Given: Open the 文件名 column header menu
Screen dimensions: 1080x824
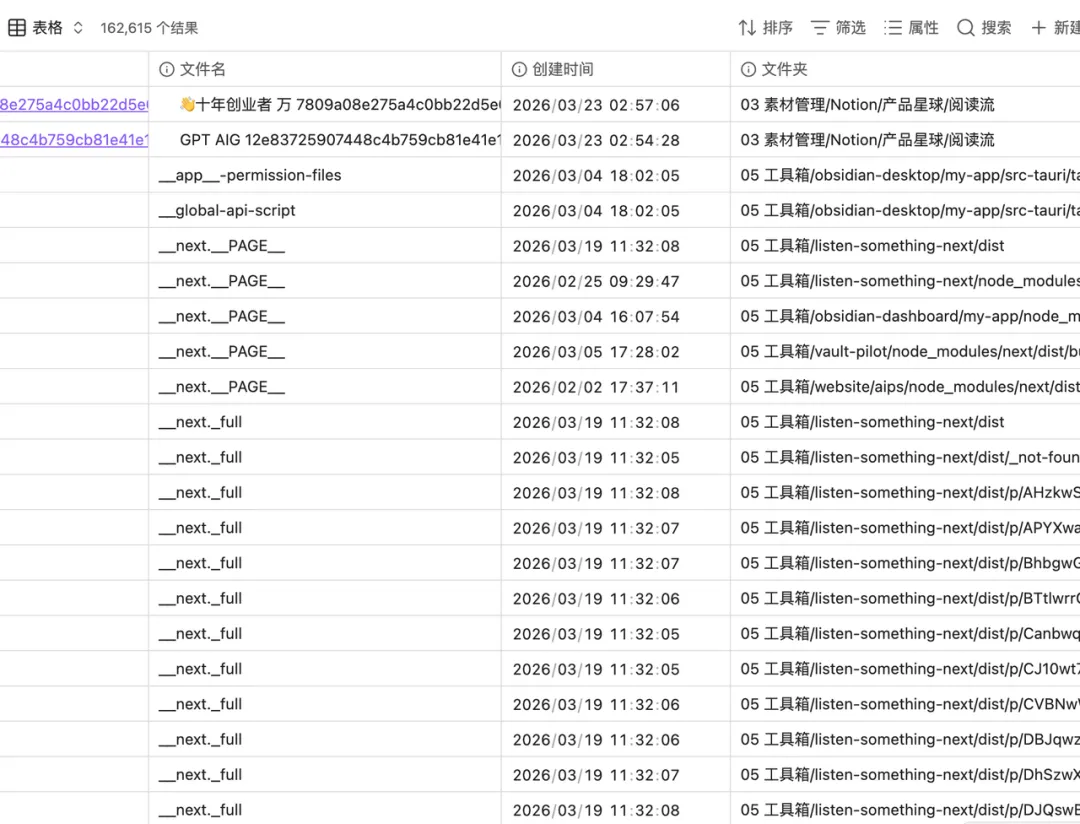Looking at the screenshot, I should [203, 69].
